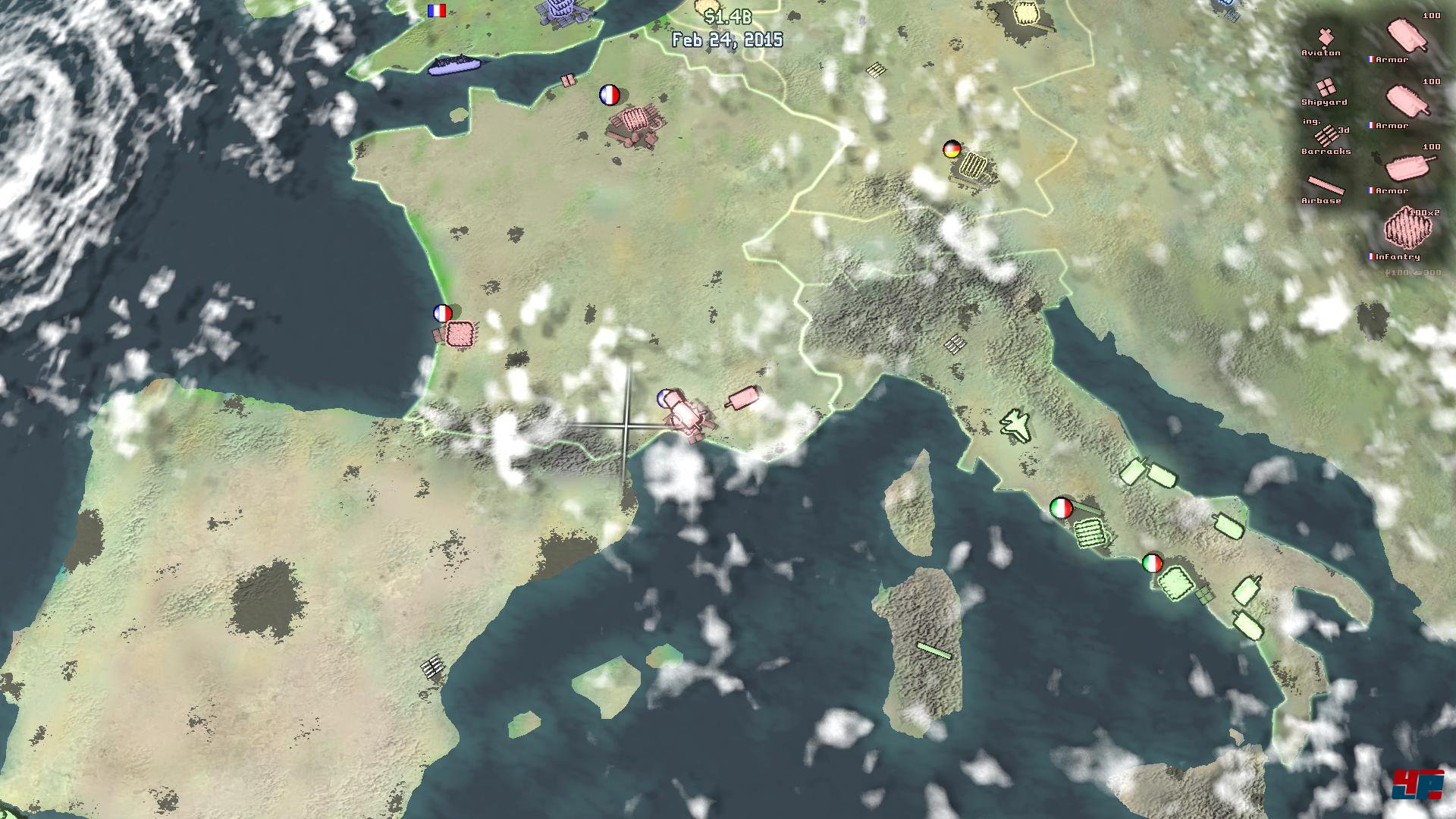This screenshot has height=819, width=1456.
Task: Click the purple warship in the Channel
Action: pyautogui.click(x=453, y=66)
